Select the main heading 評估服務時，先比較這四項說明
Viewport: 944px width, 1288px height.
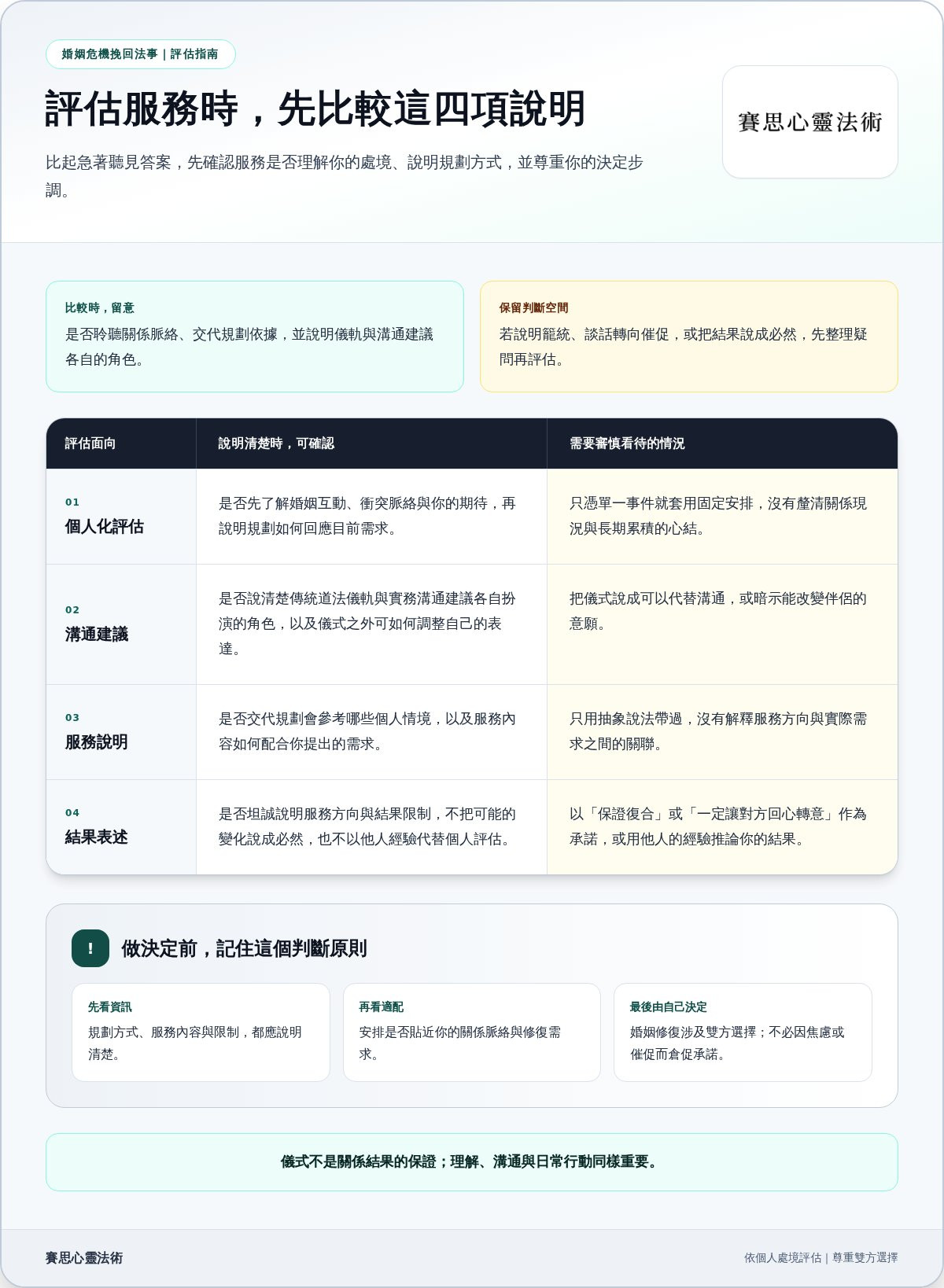(315, 109)
